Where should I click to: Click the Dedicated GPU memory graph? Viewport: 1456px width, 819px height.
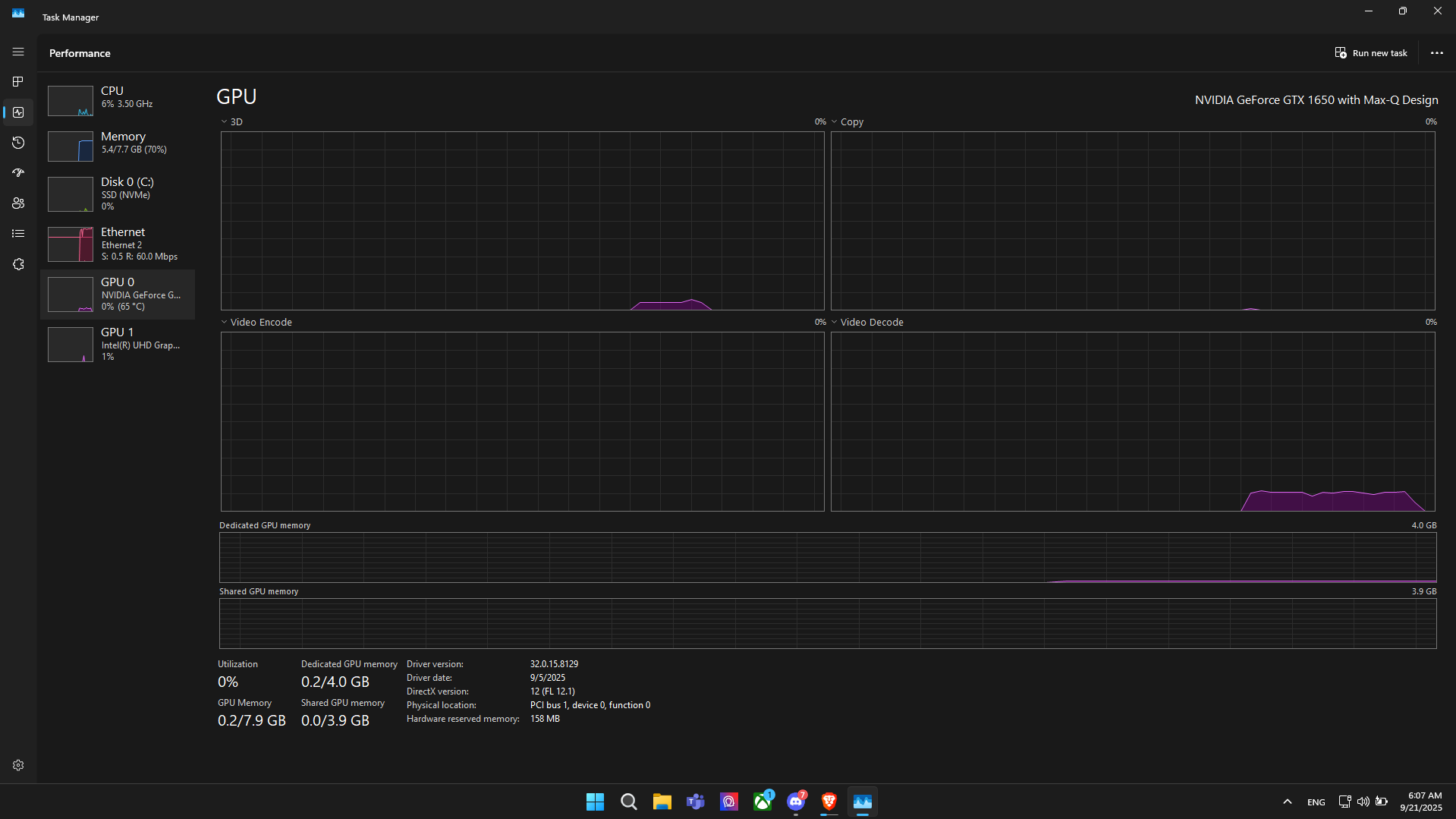827,557
